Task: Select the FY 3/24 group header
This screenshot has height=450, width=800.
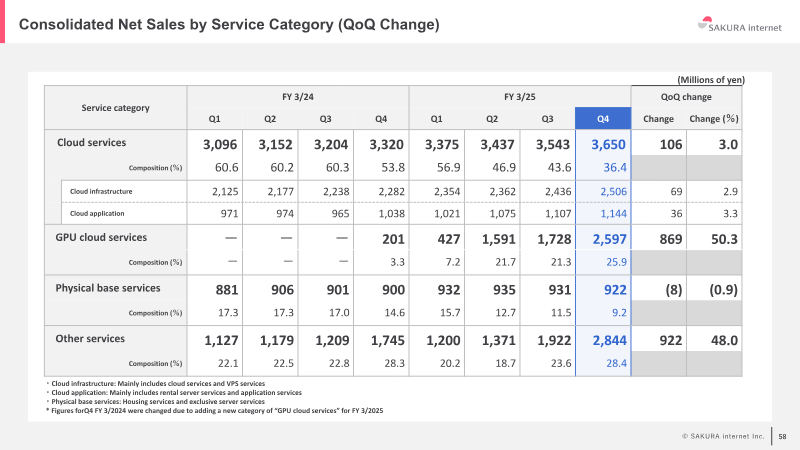Action: (x=298, y=96)
